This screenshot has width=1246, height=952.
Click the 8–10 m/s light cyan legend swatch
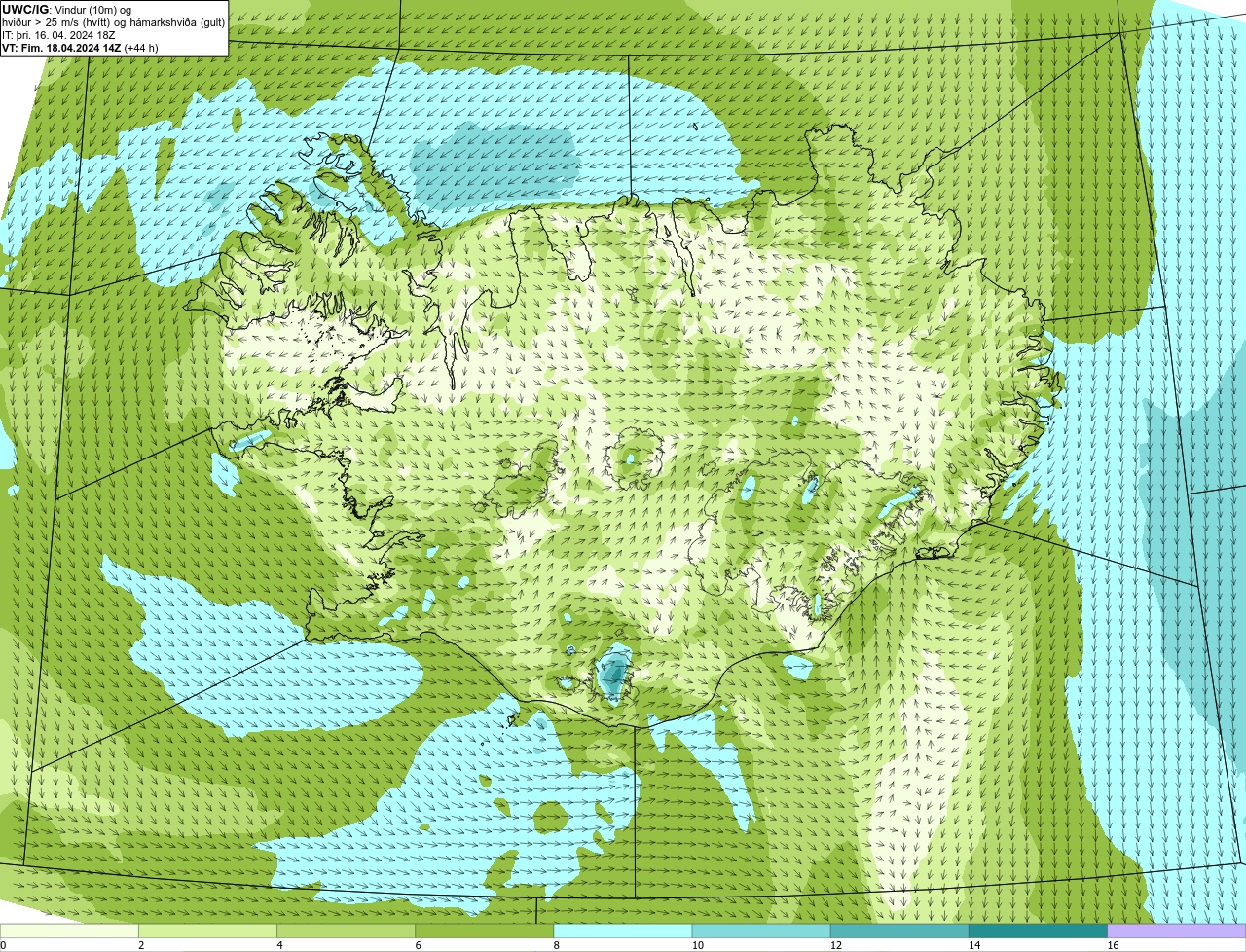623,931
